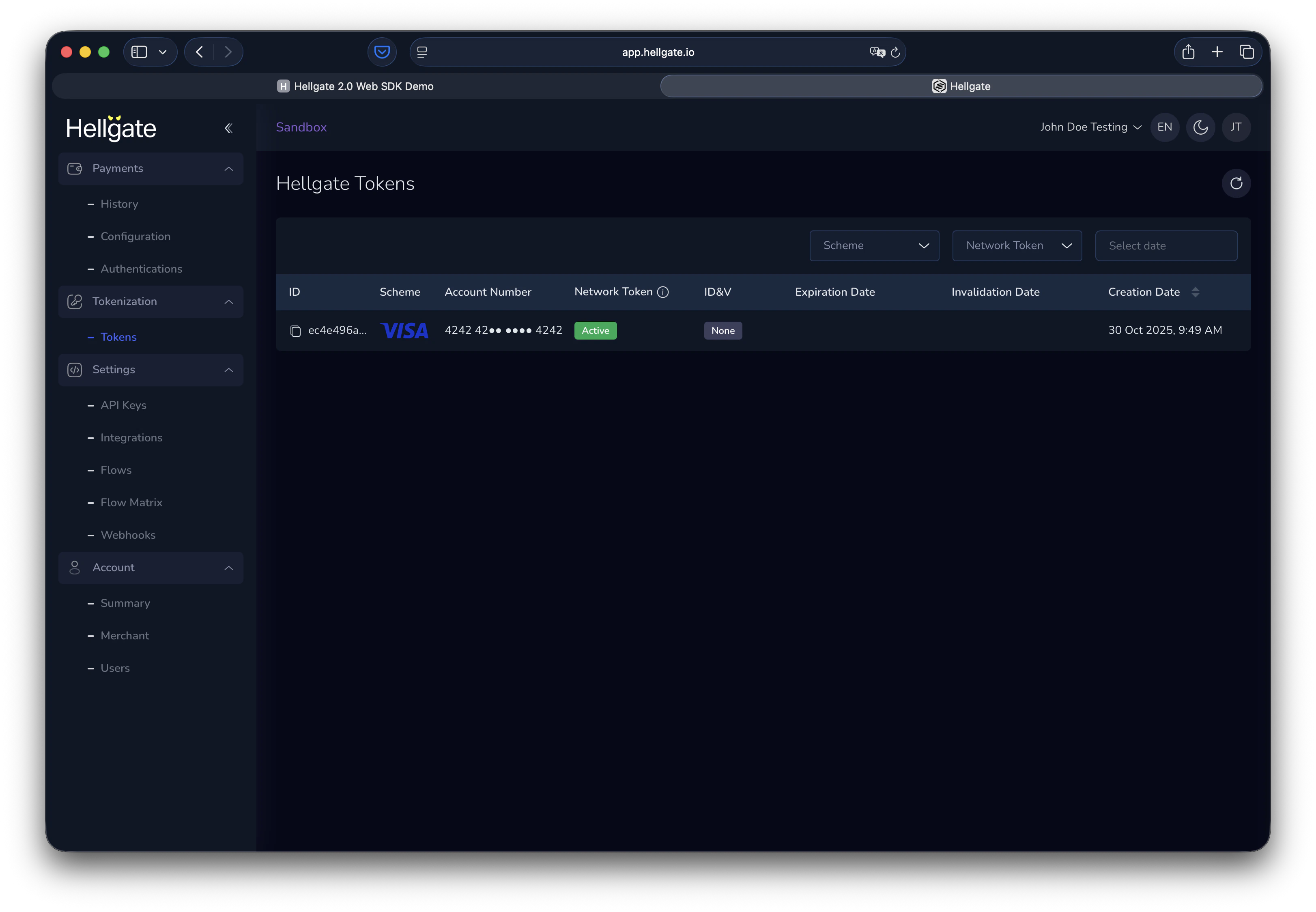Click the Tokenization section icon
This screenshot has height=912, width=1316.
[x=75, y=302]
